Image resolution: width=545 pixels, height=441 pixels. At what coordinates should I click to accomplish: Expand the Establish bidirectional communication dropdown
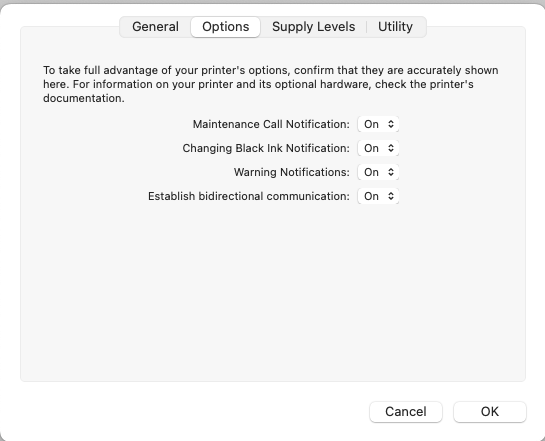[x=378, y=196]
